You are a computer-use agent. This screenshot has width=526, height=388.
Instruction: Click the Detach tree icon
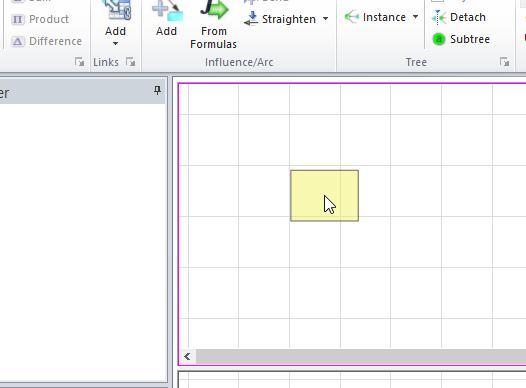tap(439, 17)
